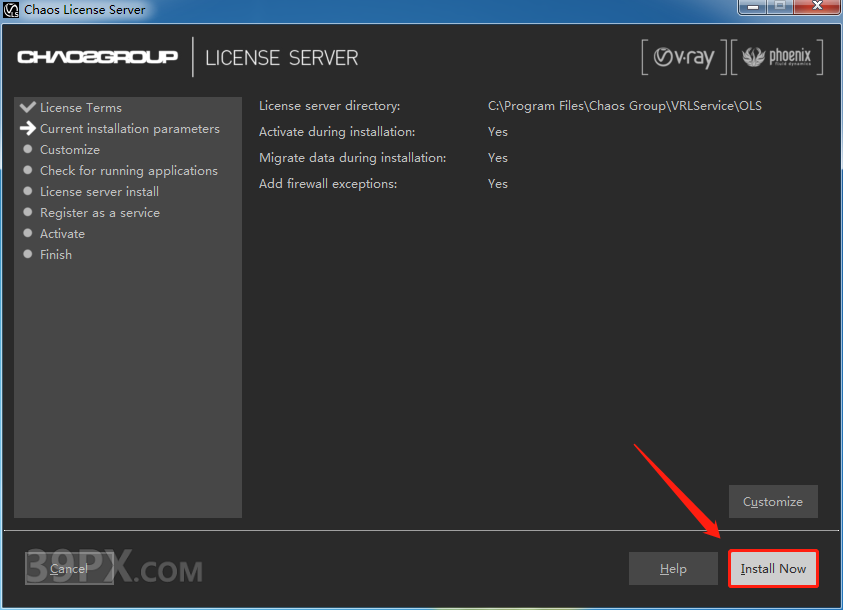The width and height of the screenshot is (843, 610).
Task: Close the Chaos License Server window
Action: pyautogui.click(x=817, y=6)
